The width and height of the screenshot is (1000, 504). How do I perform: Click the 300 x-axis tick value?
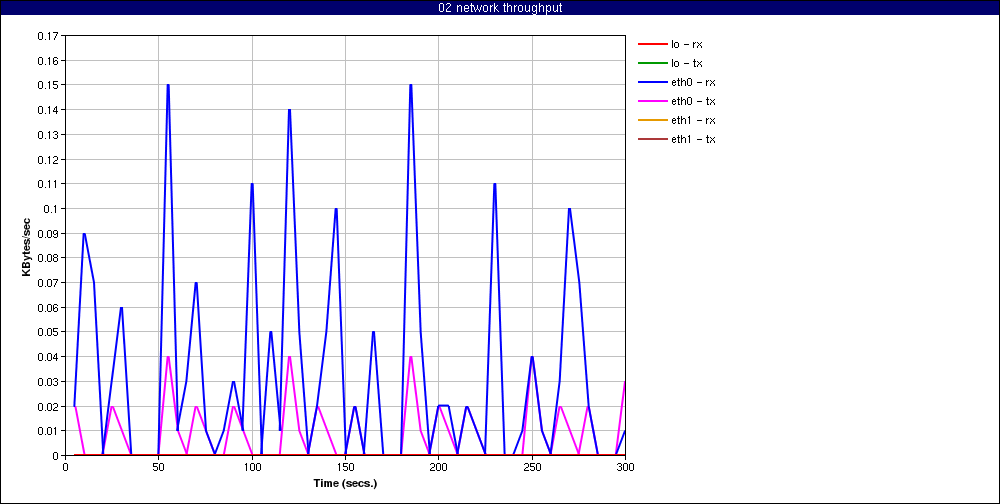(x=625, y=467)
